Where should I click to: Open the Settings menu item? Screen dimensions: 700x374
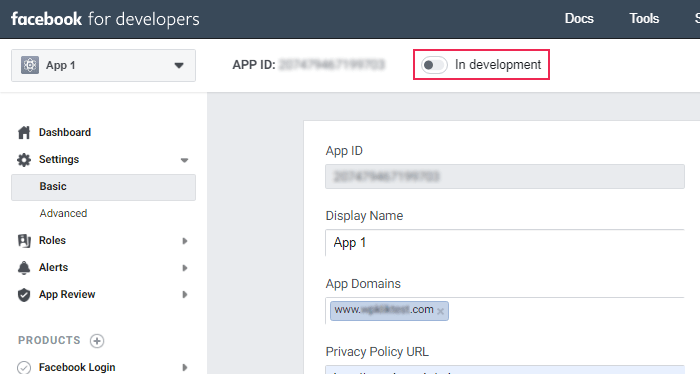[59, 159]
